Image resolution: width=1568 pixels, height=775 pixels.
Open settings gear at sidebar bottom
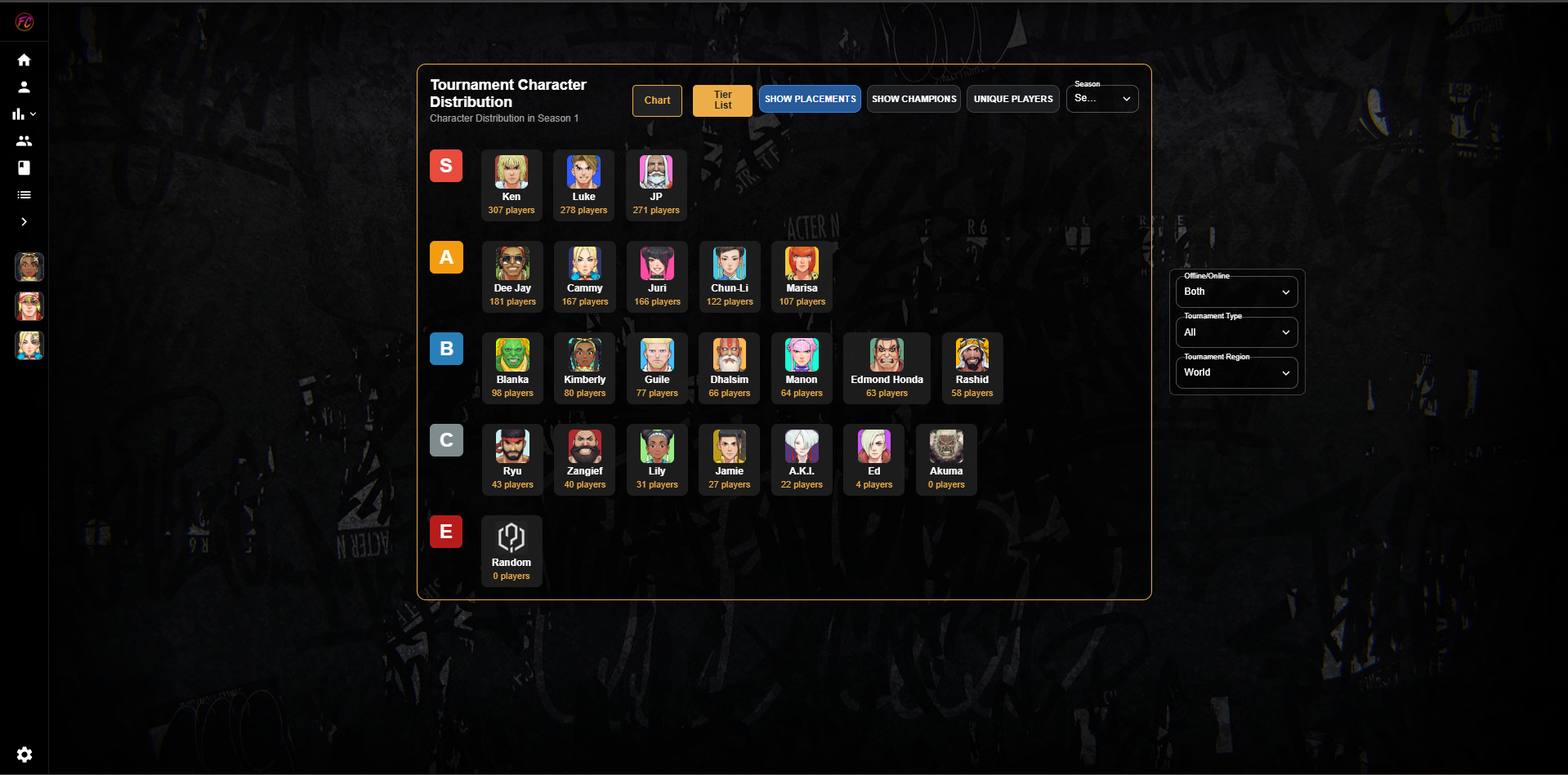(25, 755)
